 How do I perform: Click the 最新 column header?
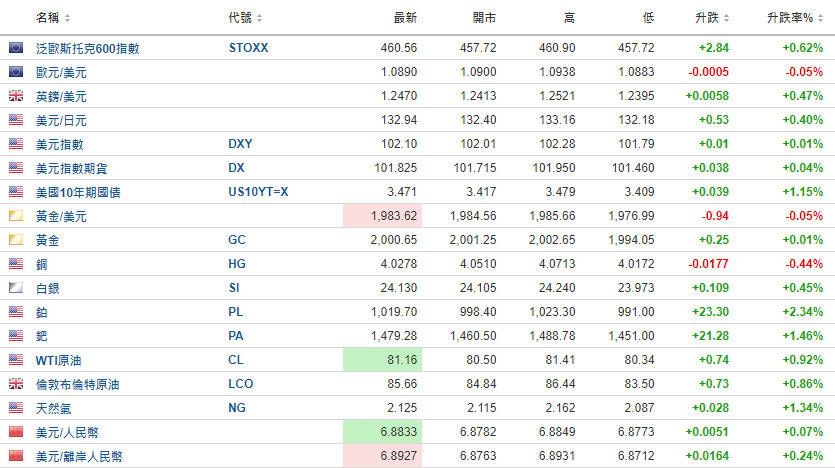(x=405, y=18)
